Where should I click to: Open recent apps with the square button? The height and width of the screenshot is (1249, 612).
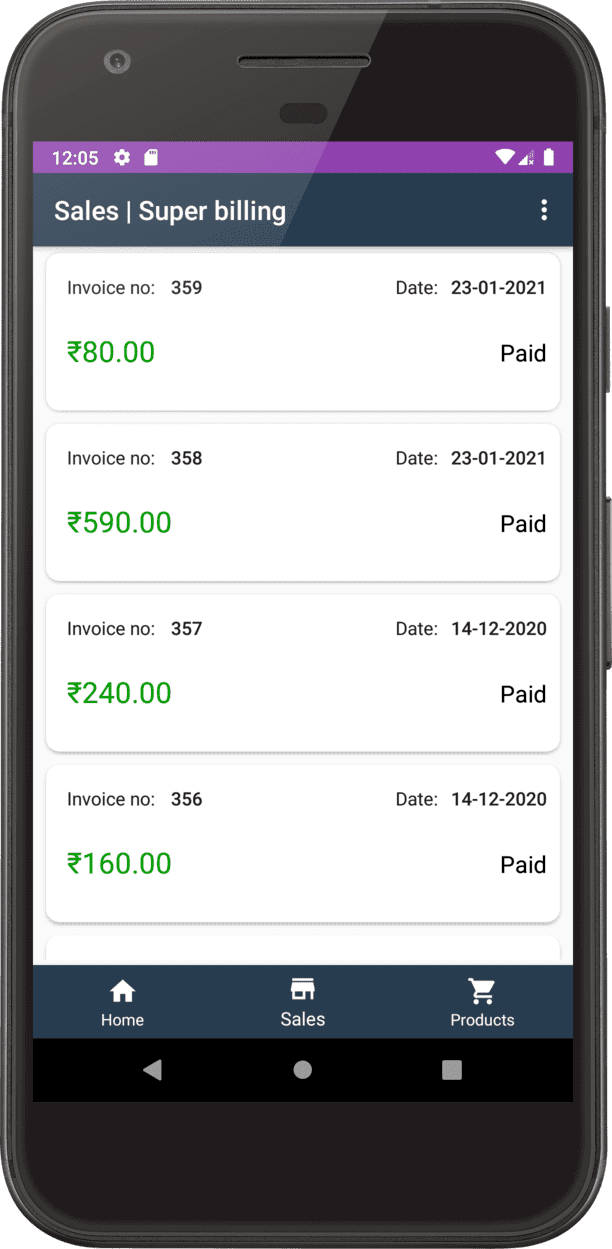(x=451, y=1070)
